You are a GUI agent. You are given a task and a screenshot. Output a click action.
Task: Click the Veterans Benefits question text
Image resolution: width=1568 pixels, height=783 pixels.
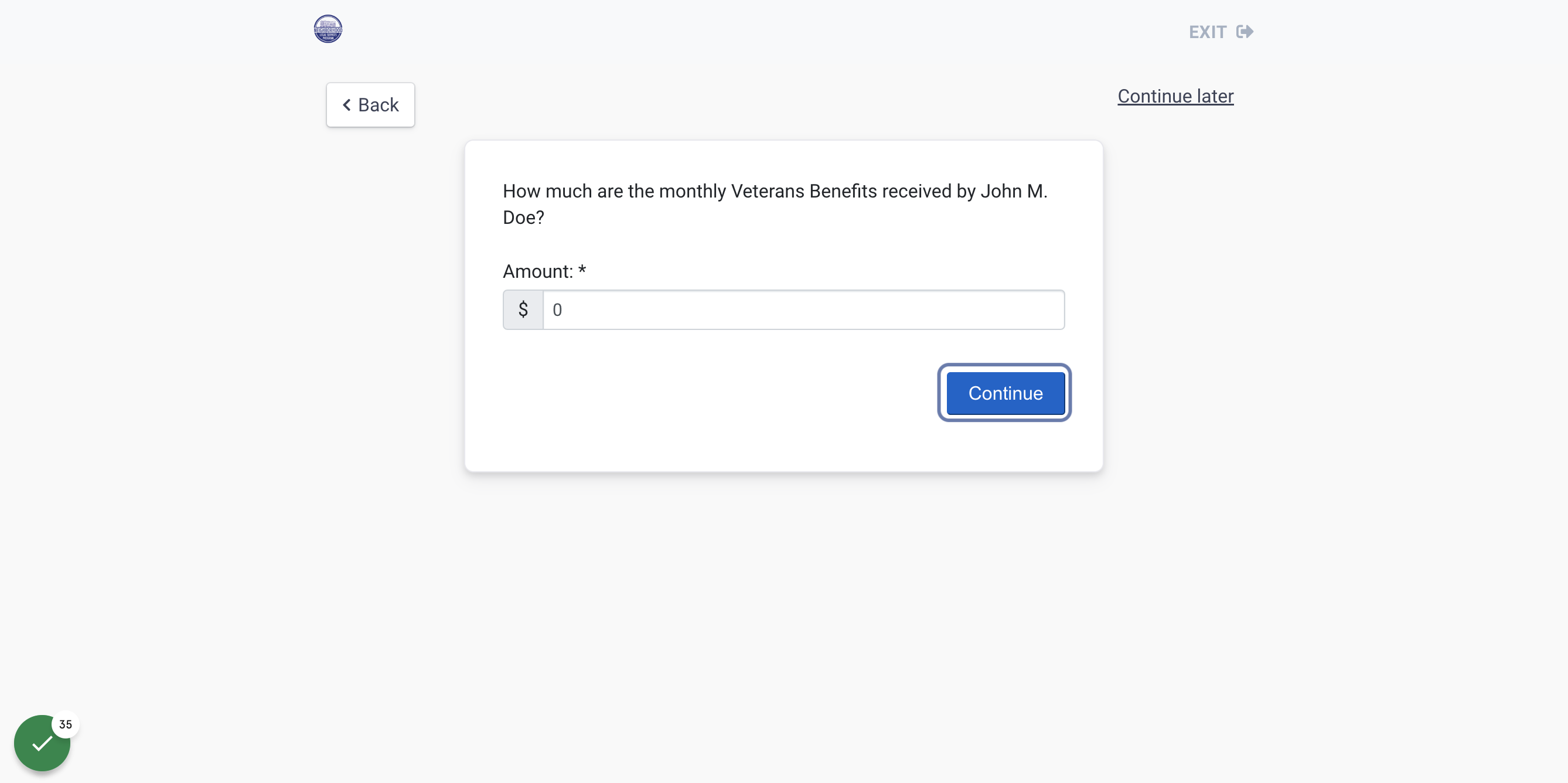(x=775, y=204)
